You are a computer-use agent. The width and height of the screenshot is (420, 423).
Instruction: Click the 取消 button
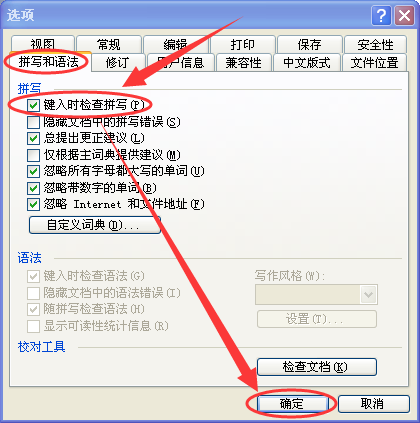(x=373, y=404)
